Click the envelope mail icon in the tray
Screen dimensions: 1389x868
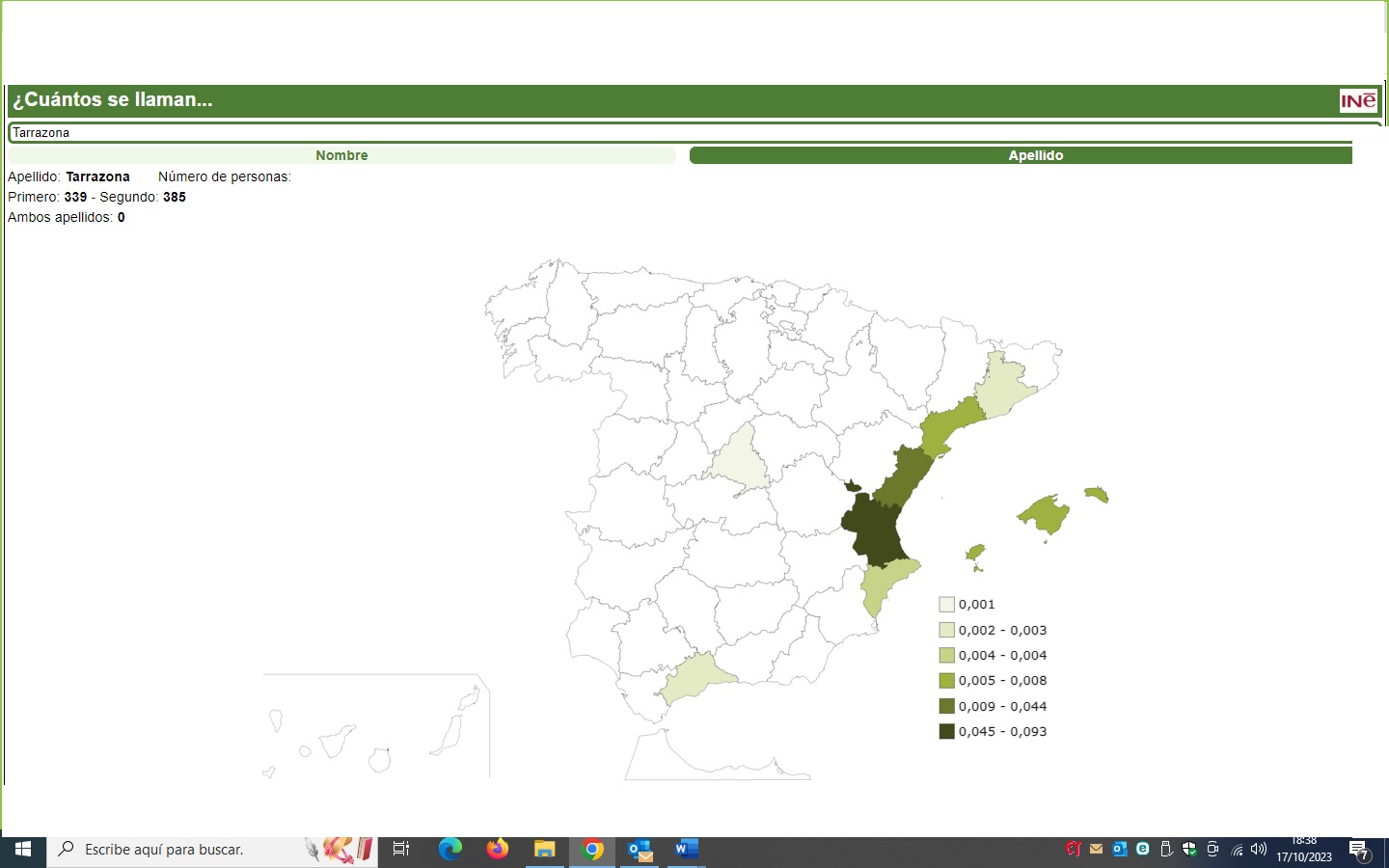pos(1097,850)
